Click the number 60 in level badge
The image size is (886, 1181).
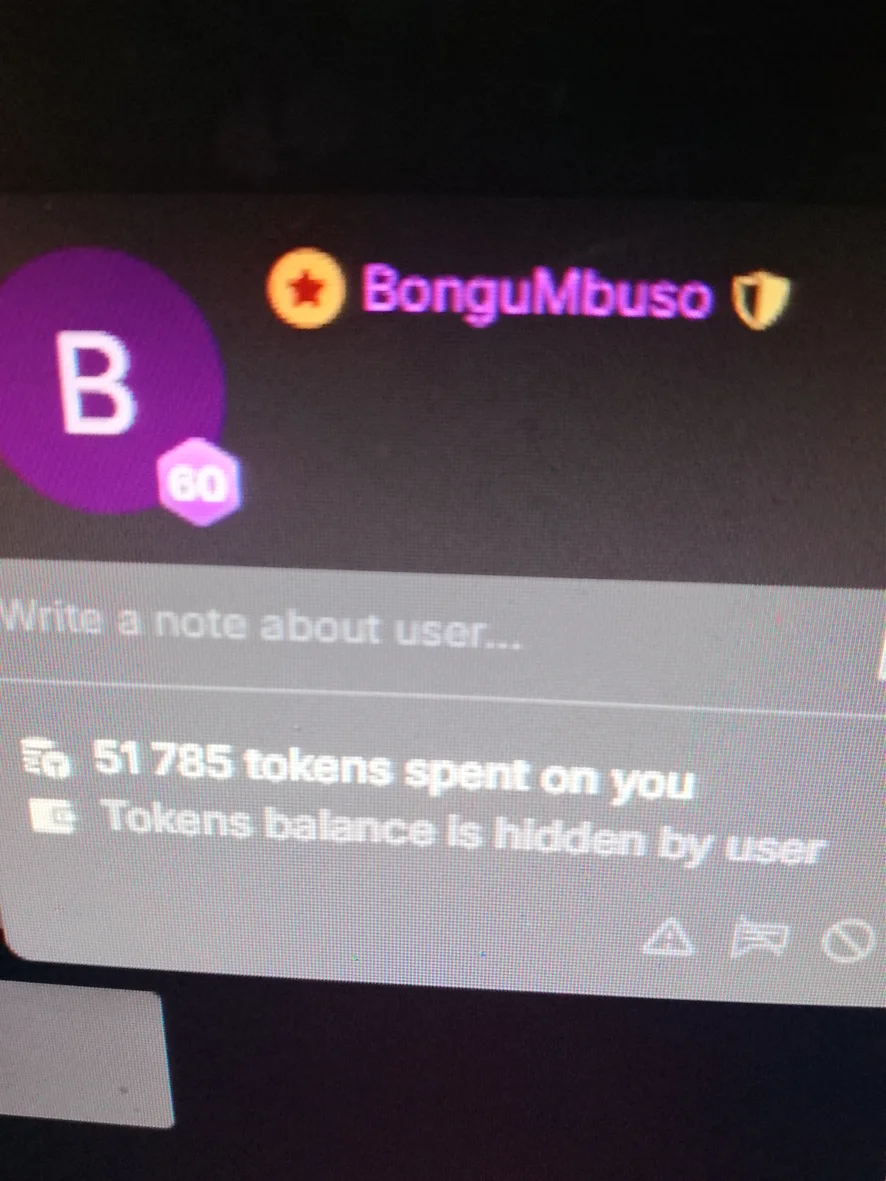[197, 484]
